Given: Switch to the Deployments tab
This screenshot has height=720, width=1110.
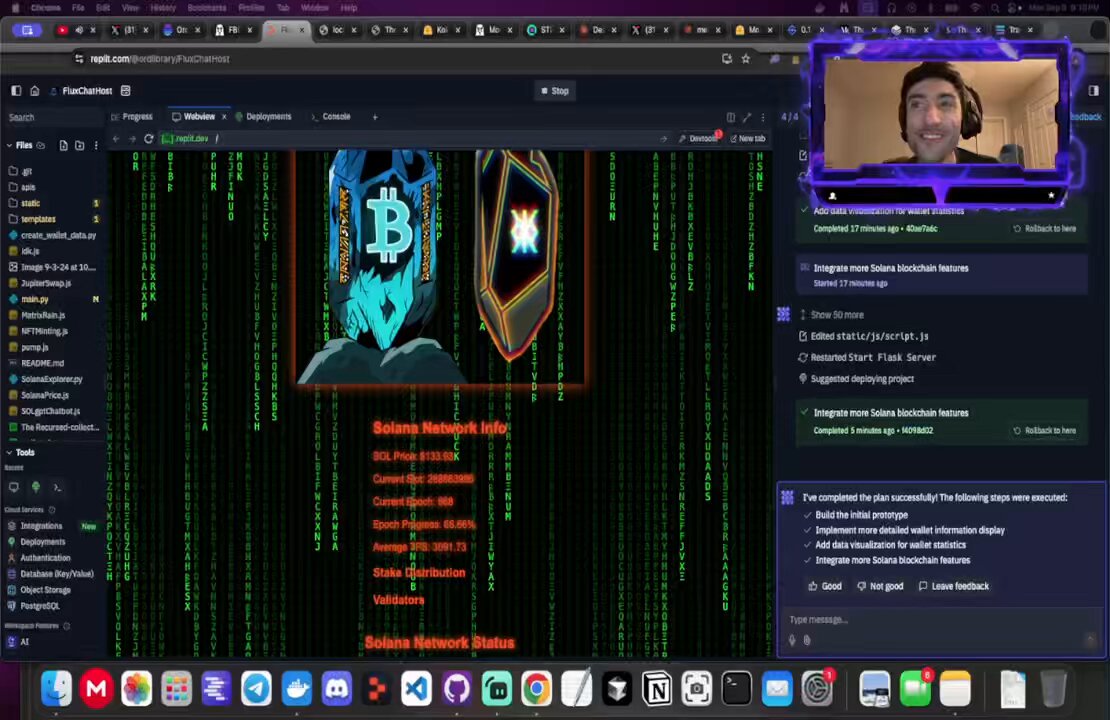Looking at the screenshot, I should point(263,117).
